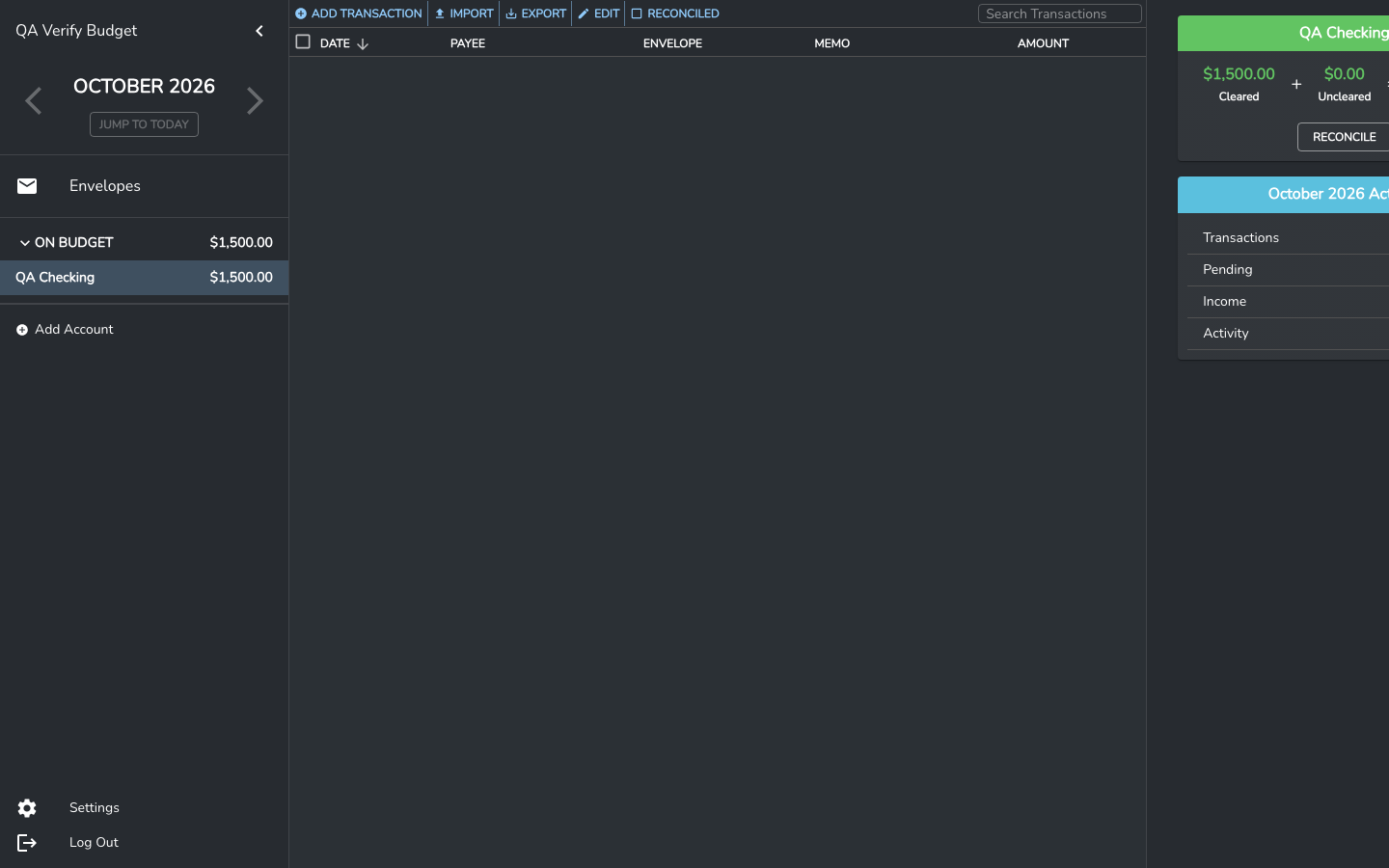Click the Add Transaction label
1389x868 pixels.
coord(367,14)
